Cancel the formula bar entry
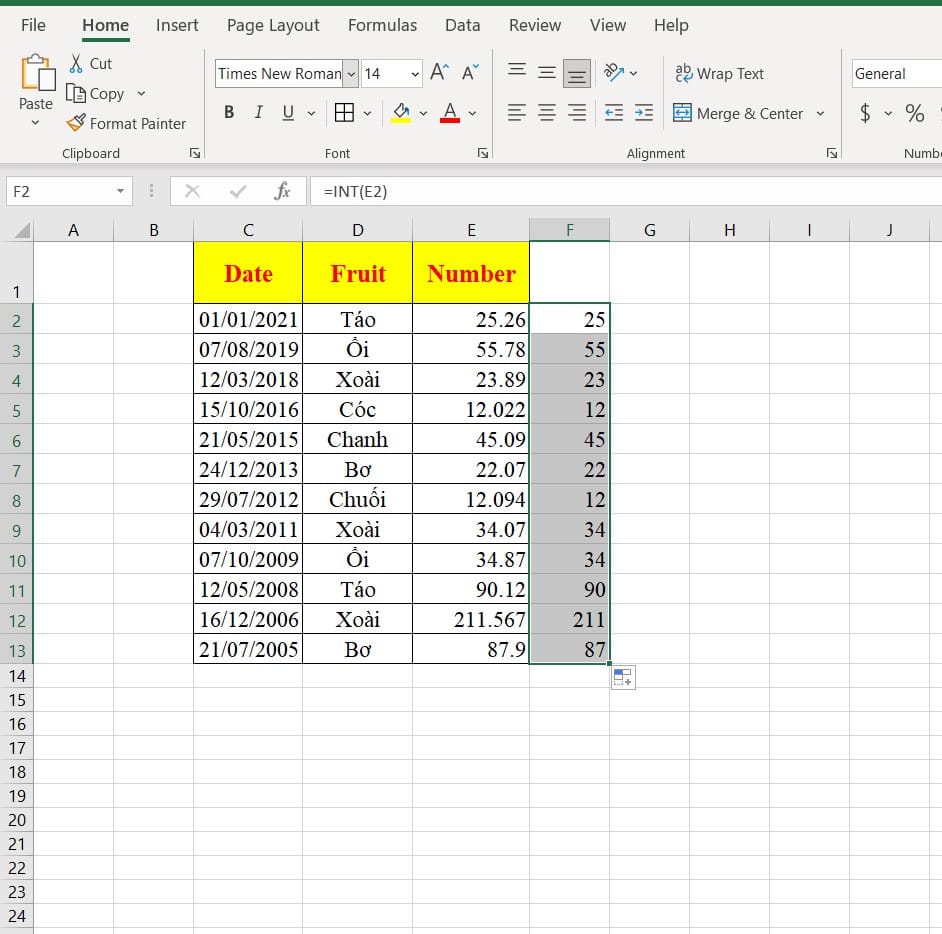 [x=192, y=192]
